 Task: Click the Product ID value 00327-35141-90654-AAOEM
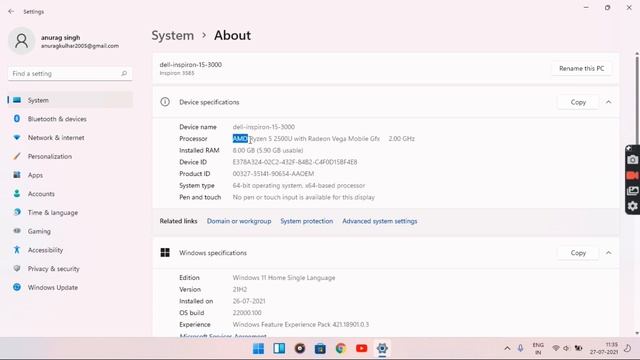[273, 174]
